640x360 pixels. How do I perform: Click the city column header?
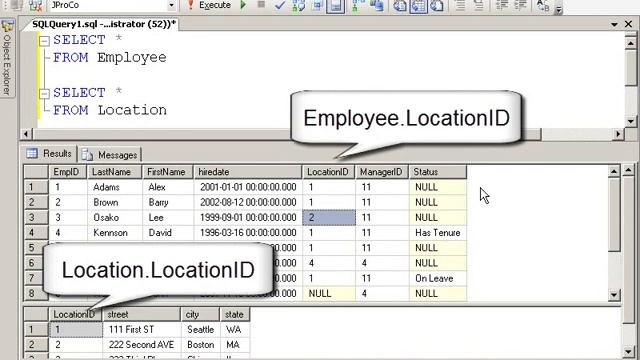[200, 314]
